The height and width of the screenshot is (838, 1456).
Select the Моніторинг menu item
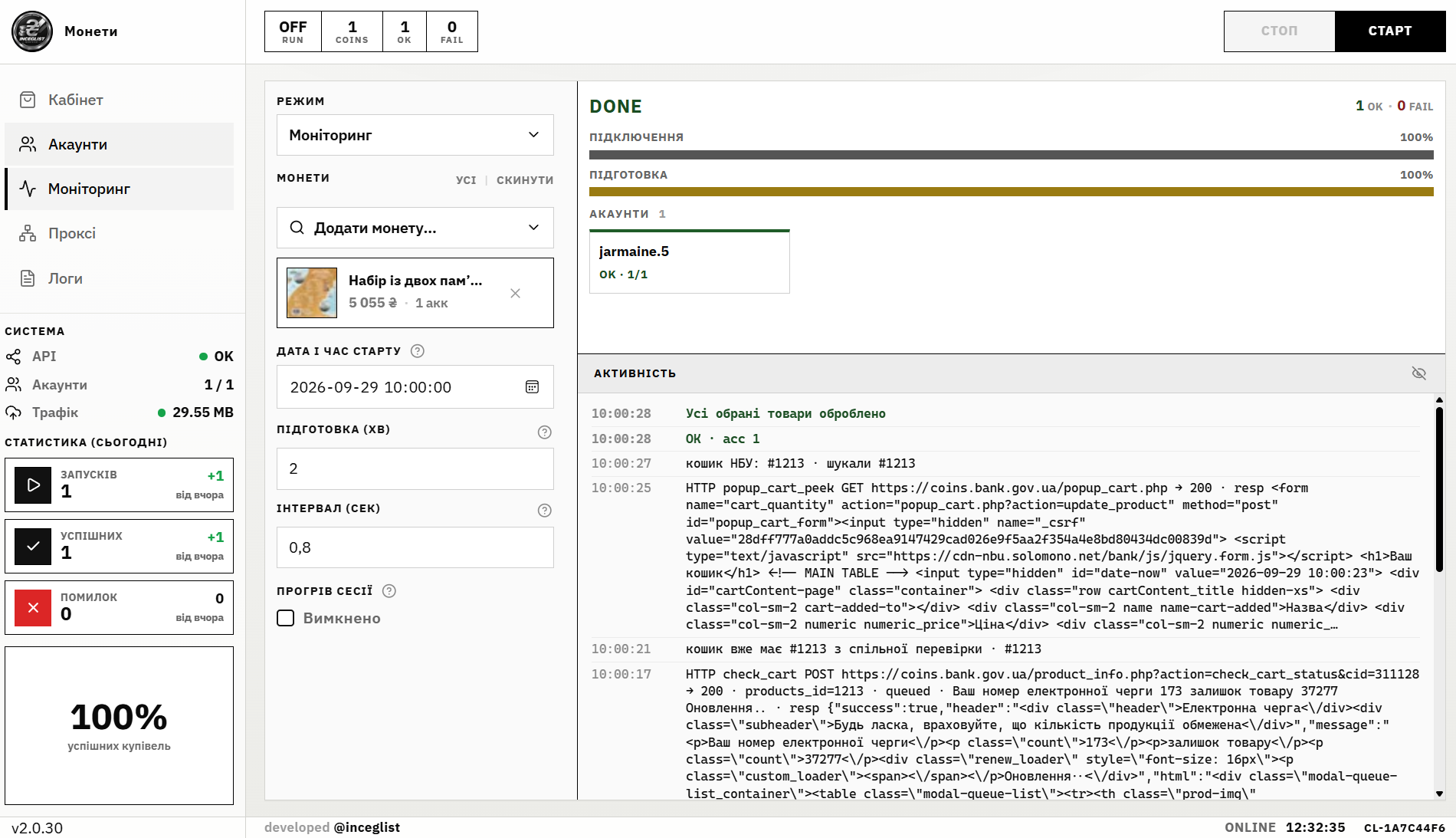click(119, 189)
